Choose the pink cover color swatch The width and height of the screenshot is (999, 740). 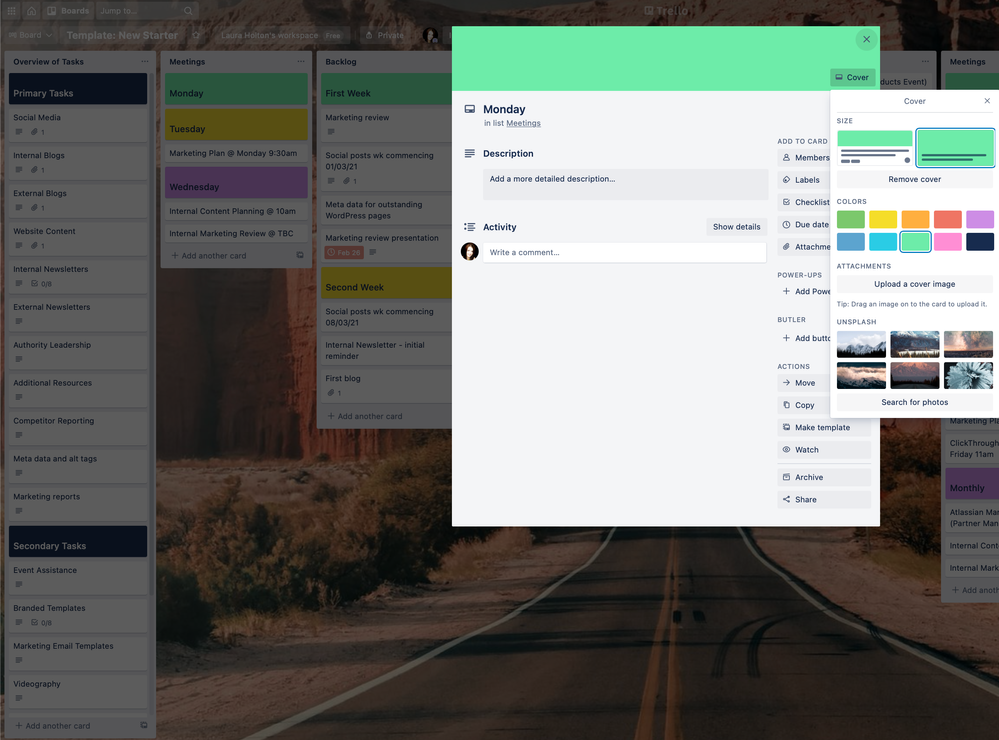[947, 242]
